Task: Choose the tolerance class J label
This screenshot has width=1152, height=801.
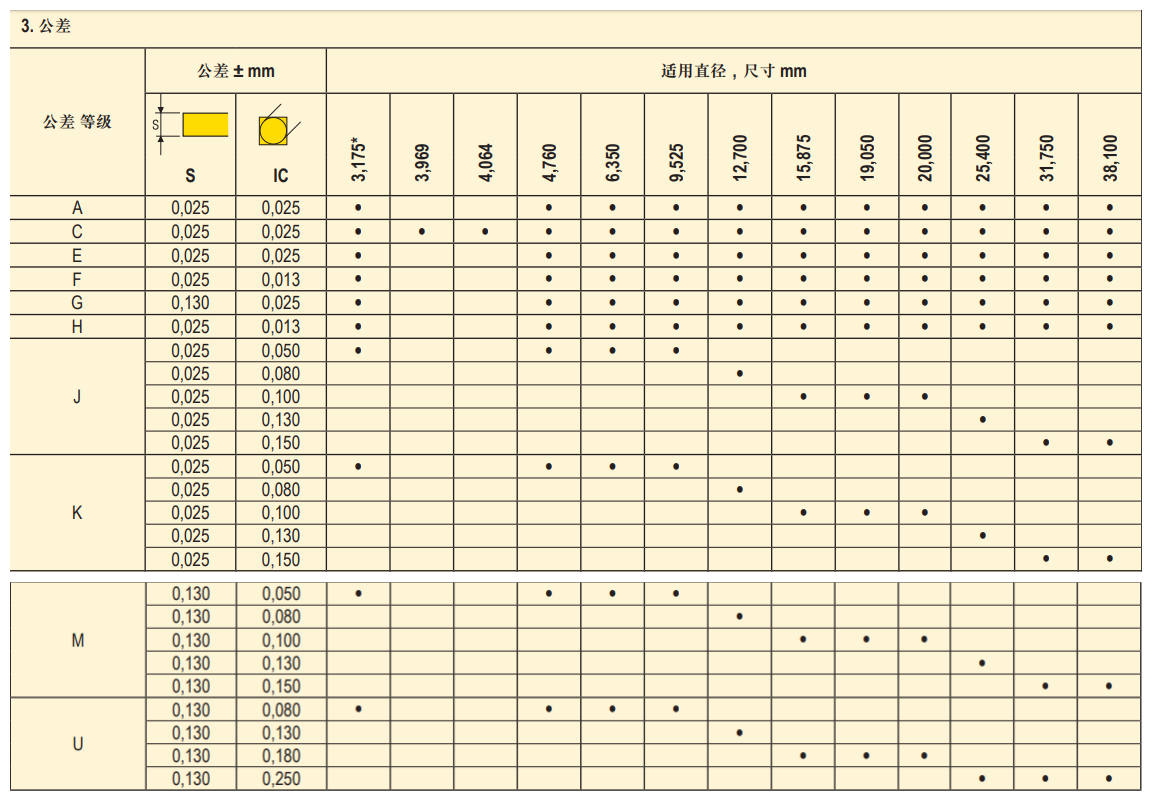Action: click(x=77, y=397)
